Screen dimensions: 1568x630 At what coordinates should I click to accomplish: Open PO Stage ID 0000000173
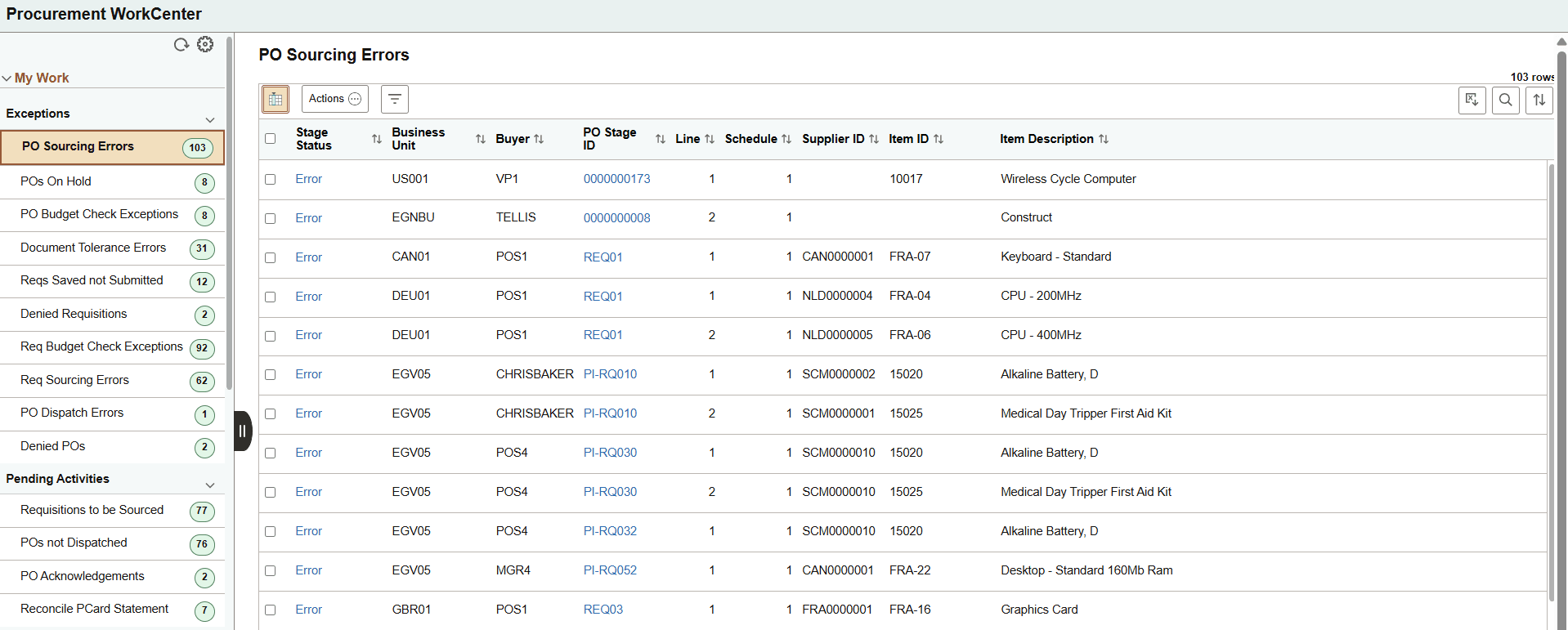[616, 179]
